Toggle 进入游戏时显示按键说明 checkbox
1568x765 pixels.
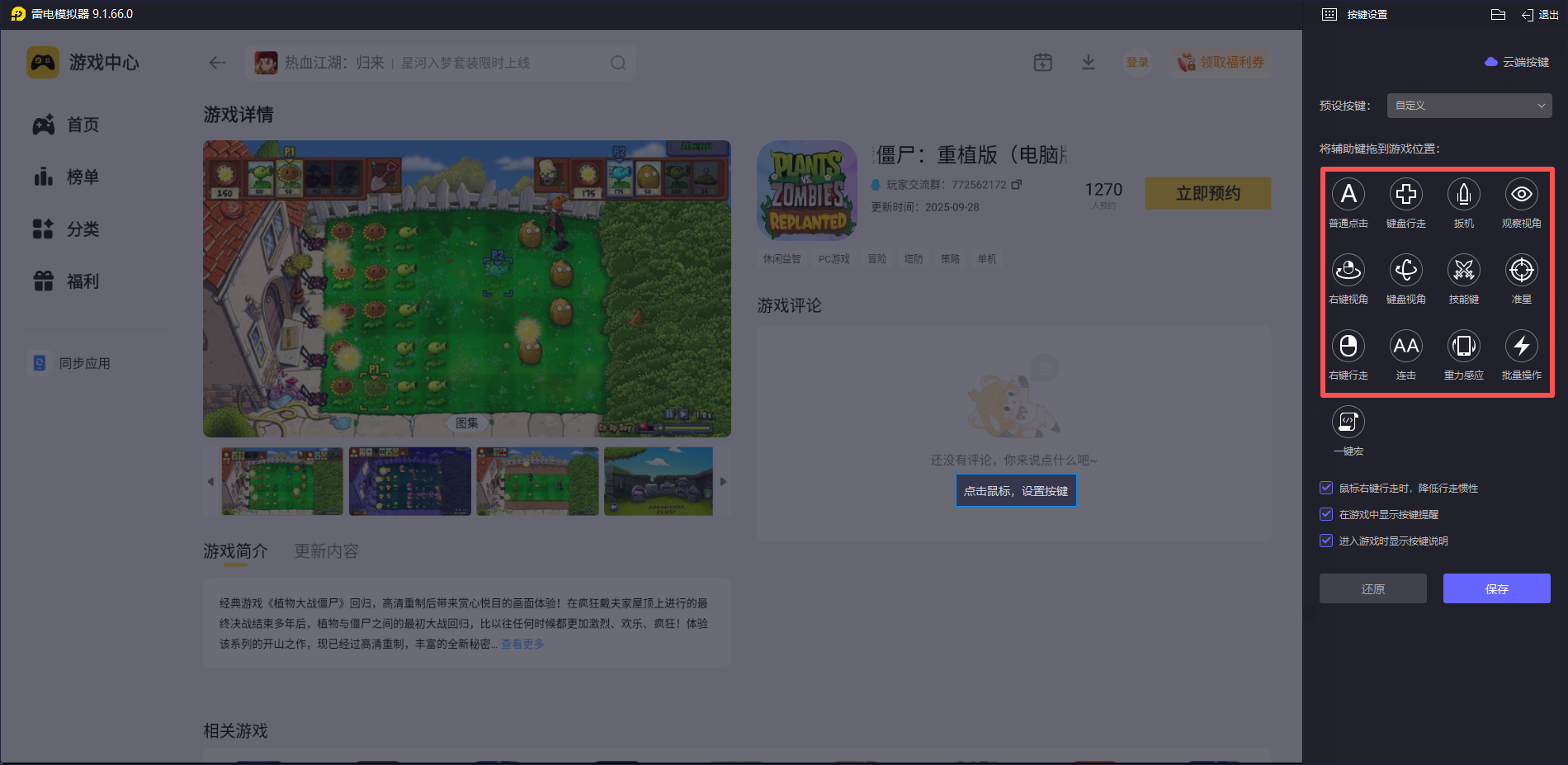(x=1326, y=541)
